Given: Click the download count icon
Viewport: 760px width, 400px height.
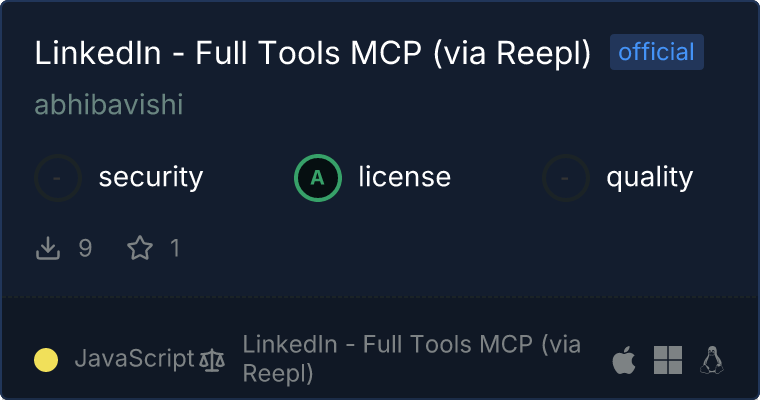Looking at the screenshot, I should (x=49, y=248).
